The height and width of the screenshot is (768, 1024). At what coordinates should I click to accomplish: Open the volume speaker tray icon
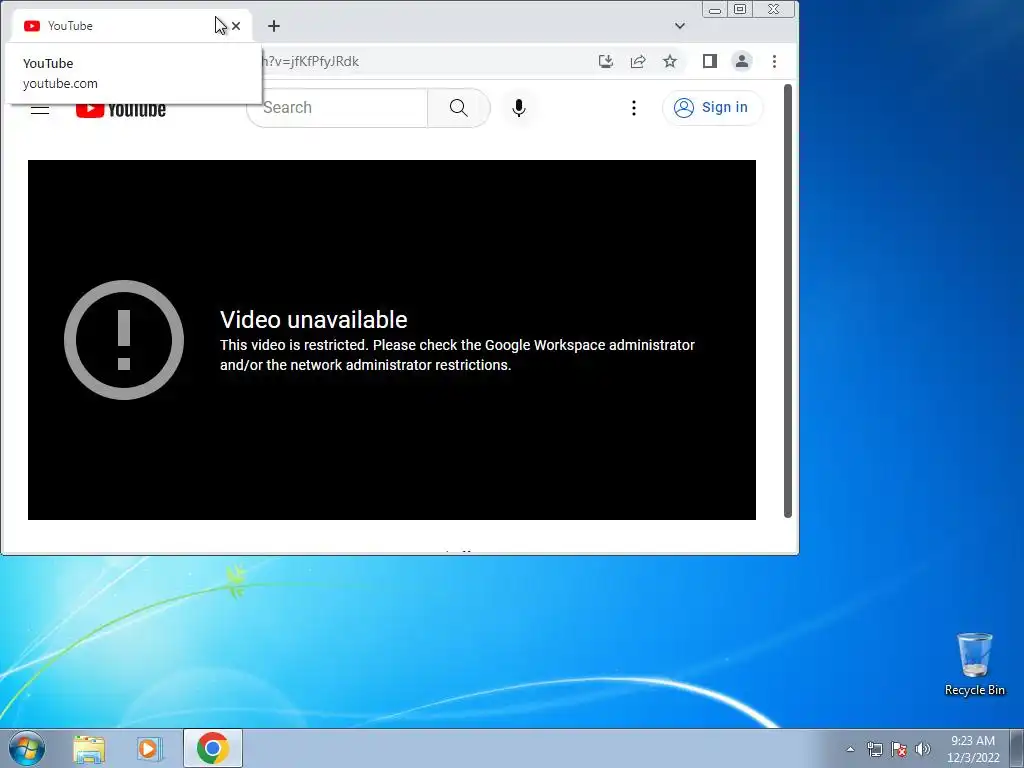pyautogui.click(x=923, y=749)
